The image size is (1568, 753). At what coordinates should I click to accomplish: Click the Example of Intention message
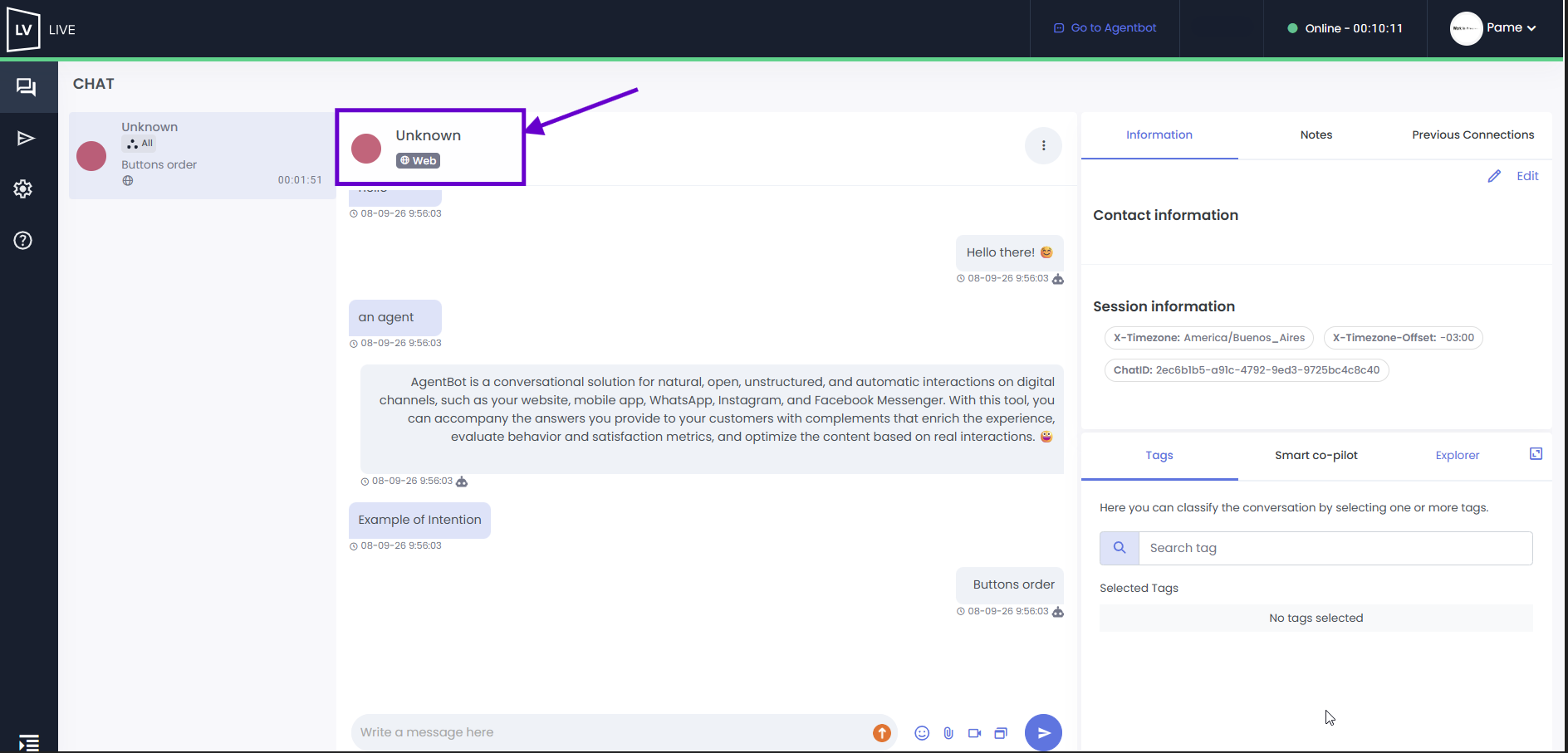click(x=419, y=521)
